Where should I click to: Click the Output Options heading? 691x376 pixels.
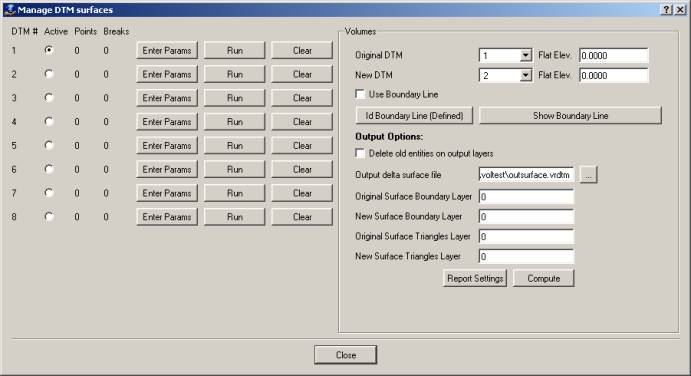tap(389, 136)
